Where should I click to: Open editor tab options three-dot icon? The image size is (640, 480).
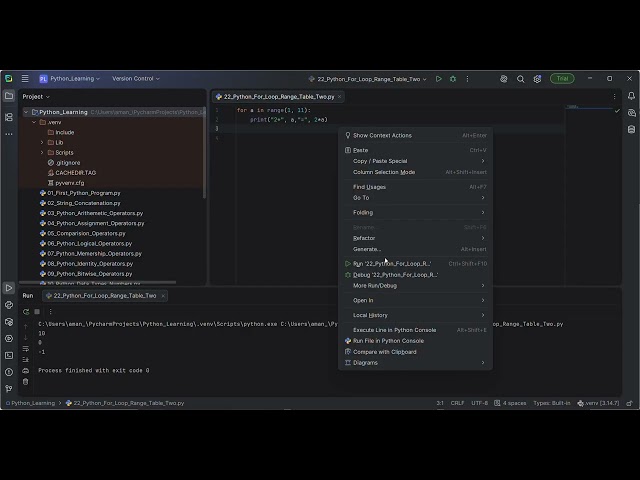(x=614, y=97)
